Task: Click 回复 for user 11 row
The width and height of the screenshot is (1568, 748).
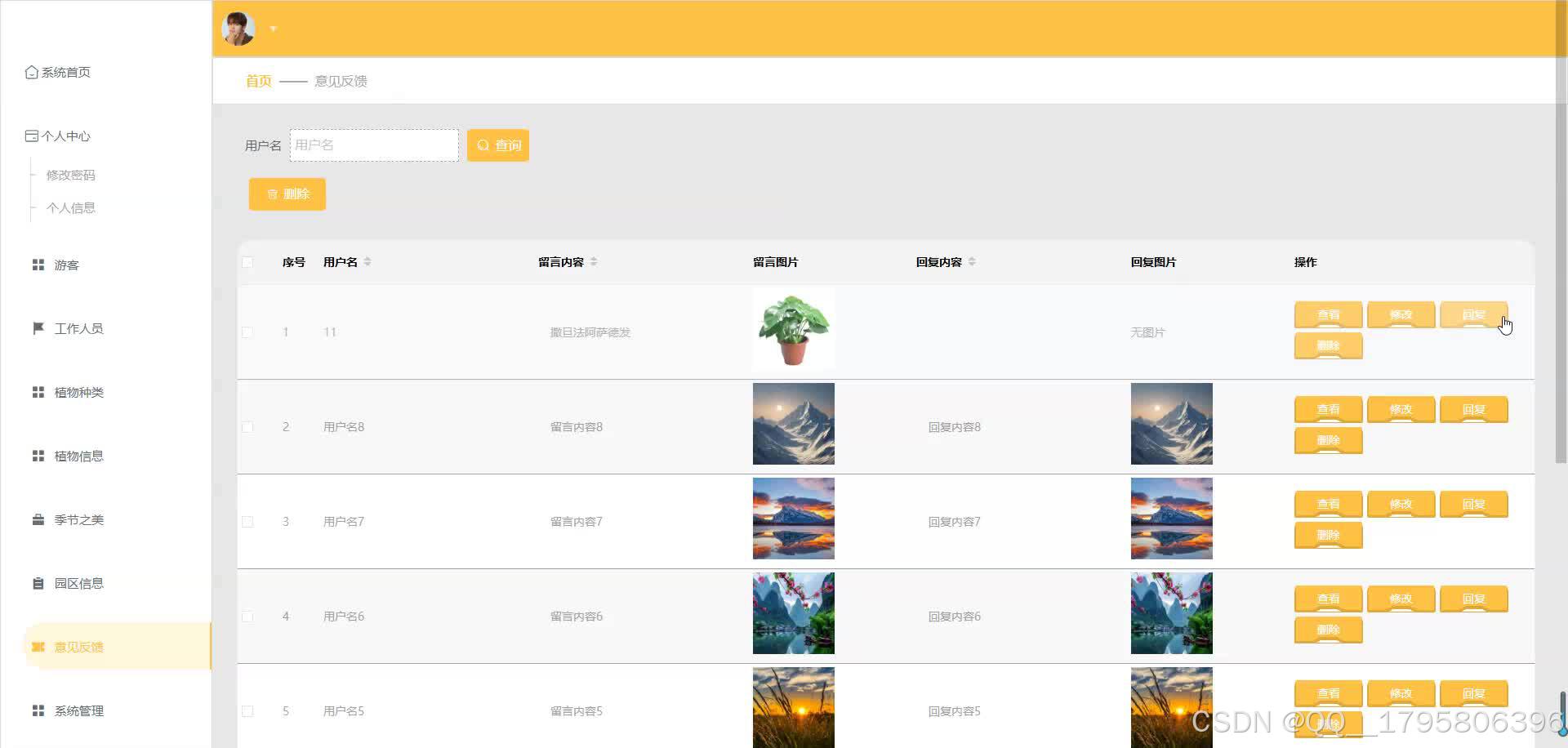Action: 1474,315
